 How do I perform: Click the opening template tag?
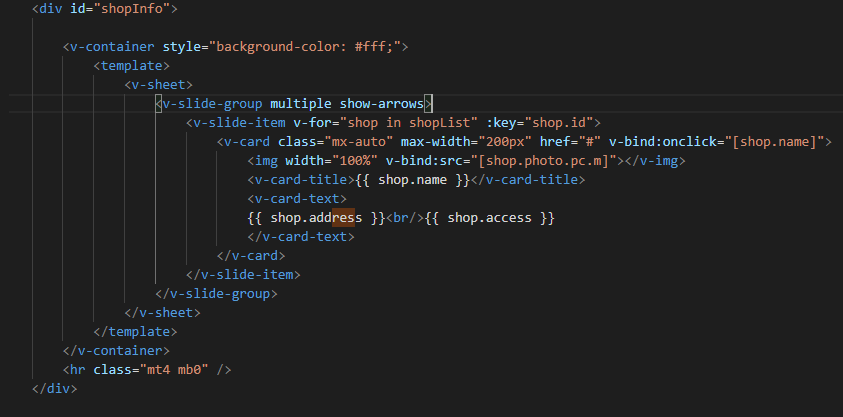pos(125,66)
